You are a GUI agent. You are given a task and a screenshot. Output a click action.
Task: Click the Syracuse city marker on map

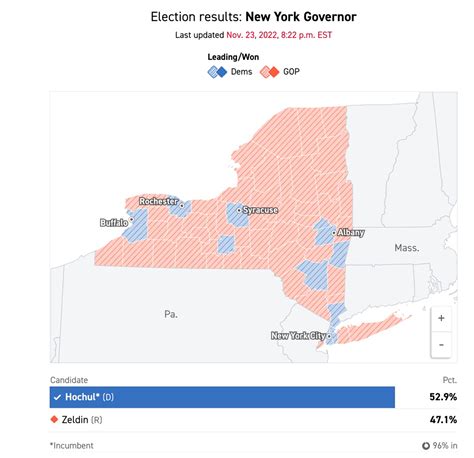coord(239,210)
